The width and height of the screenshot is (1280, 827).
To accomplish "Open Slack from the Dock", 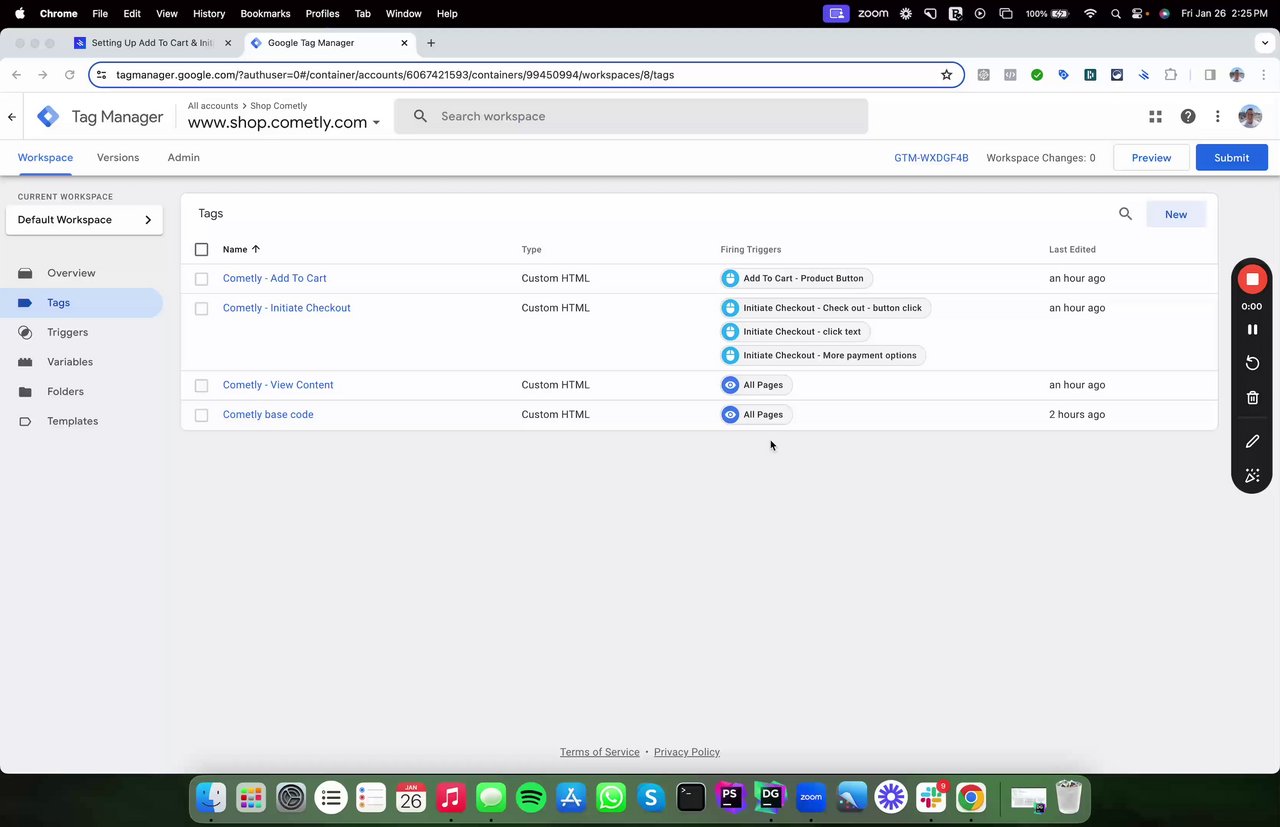I will (x=930, y=797).
